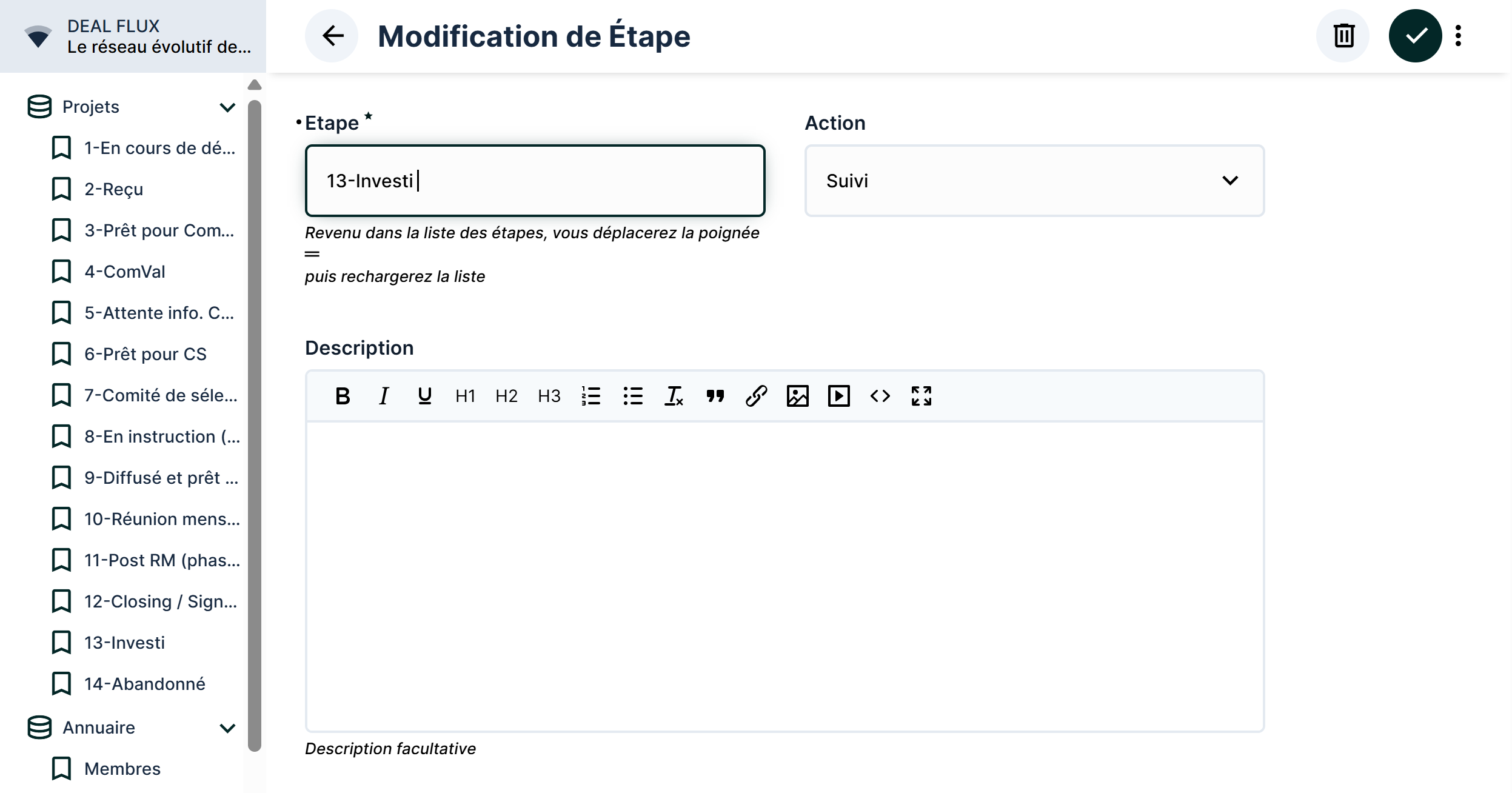Toggle fullscreen editor mode

pos(922,396)
